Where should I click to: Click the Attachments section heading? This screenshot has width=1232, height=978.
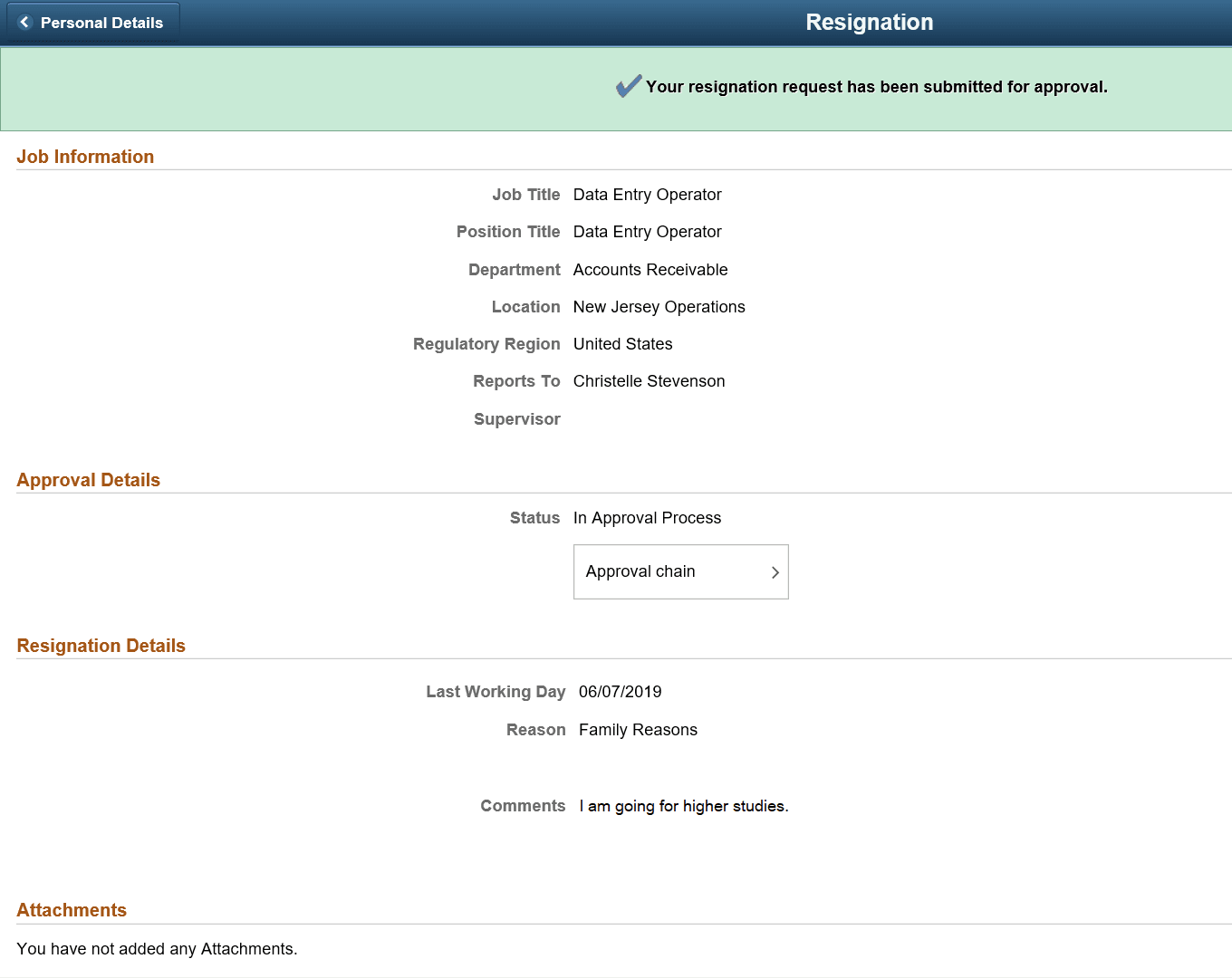click(x=72, y=910)
